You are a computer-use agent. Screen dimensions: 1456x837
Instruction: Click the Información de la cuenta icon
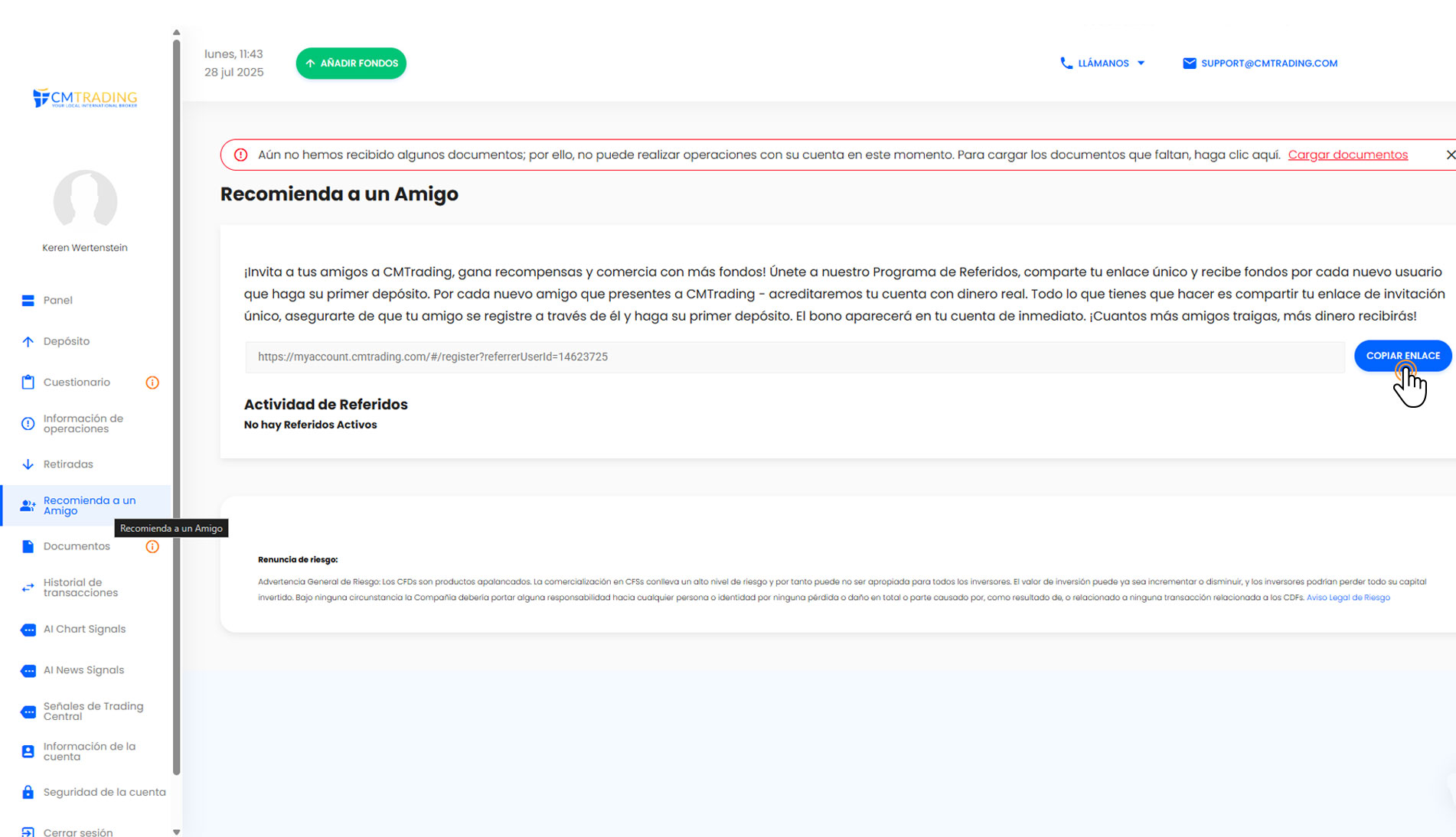pos(28,751)
